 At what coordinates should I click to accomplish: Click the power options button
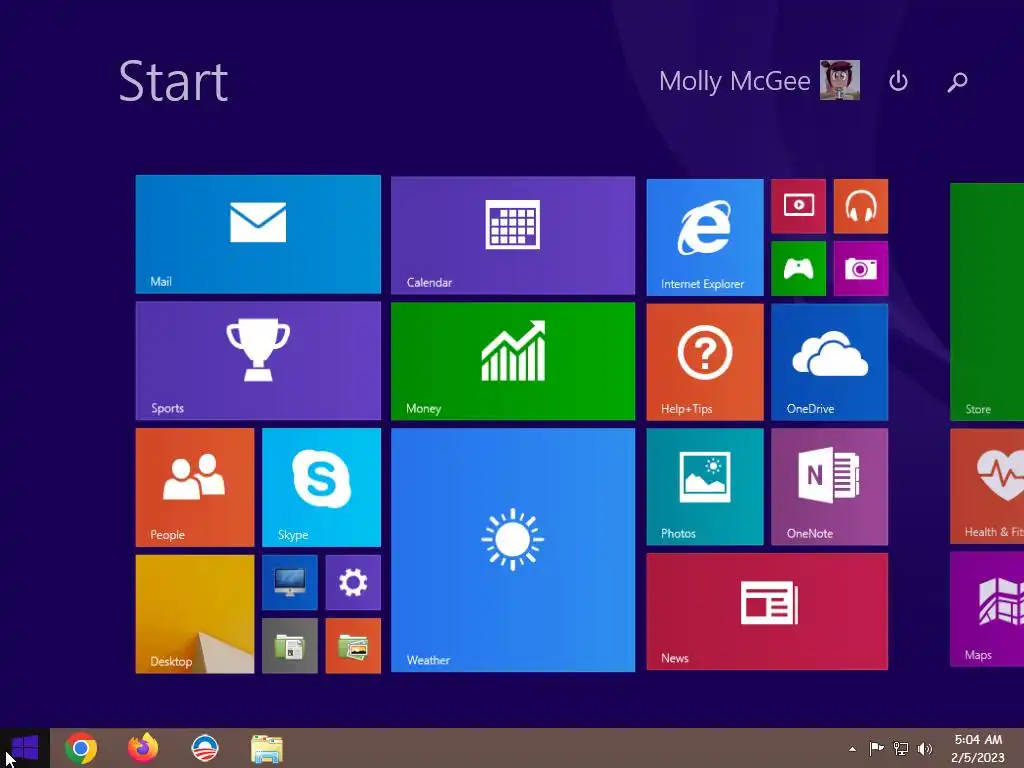point(899,81)
